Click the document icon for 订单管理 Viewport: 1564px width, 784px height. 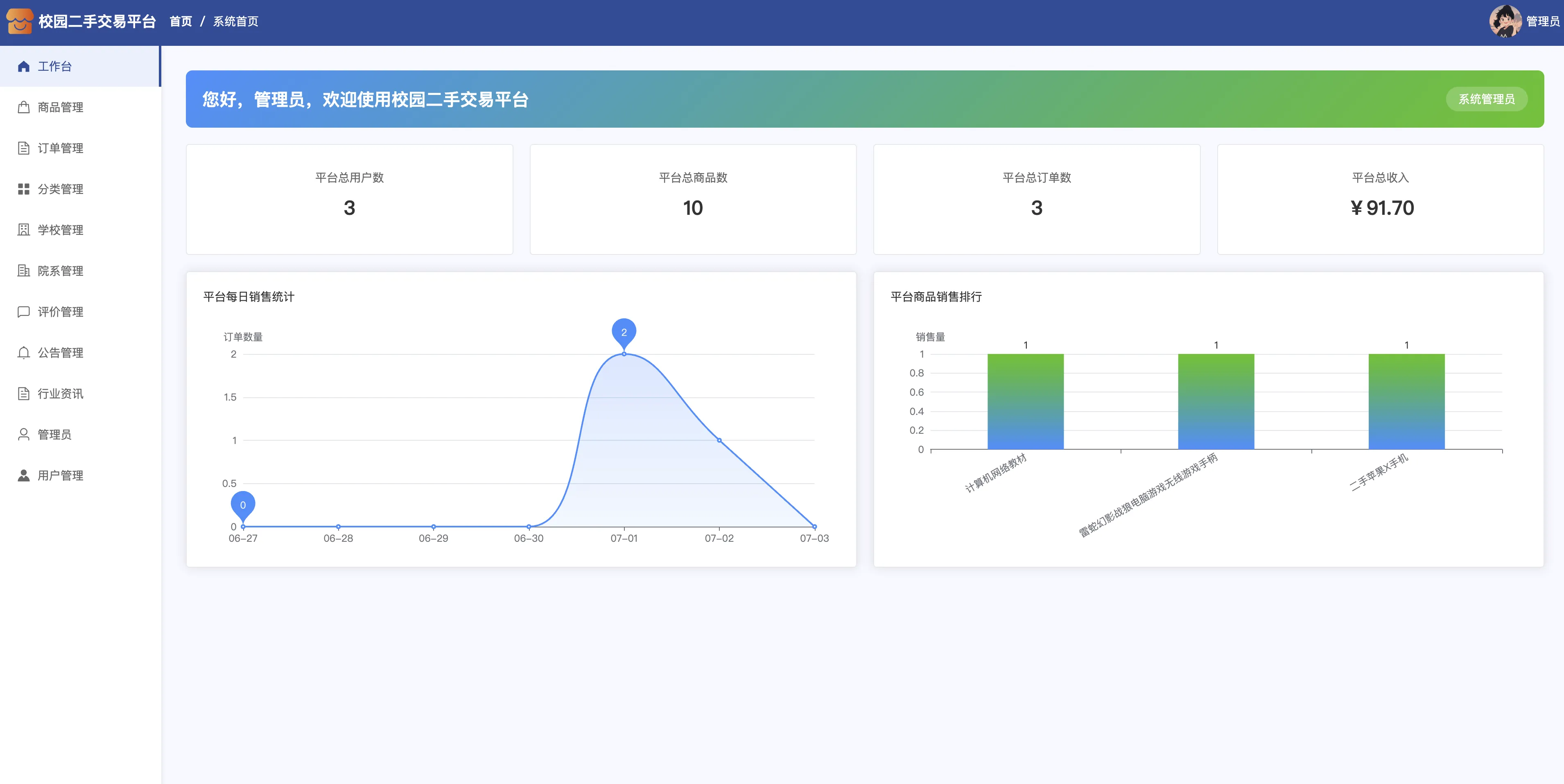tap(24, 148)
